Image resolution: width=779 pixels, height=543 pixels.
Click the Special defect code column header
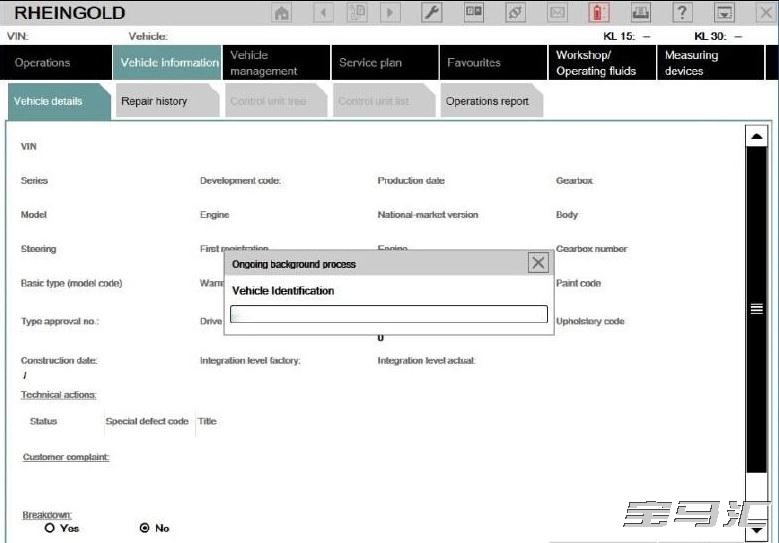(147, 421)
